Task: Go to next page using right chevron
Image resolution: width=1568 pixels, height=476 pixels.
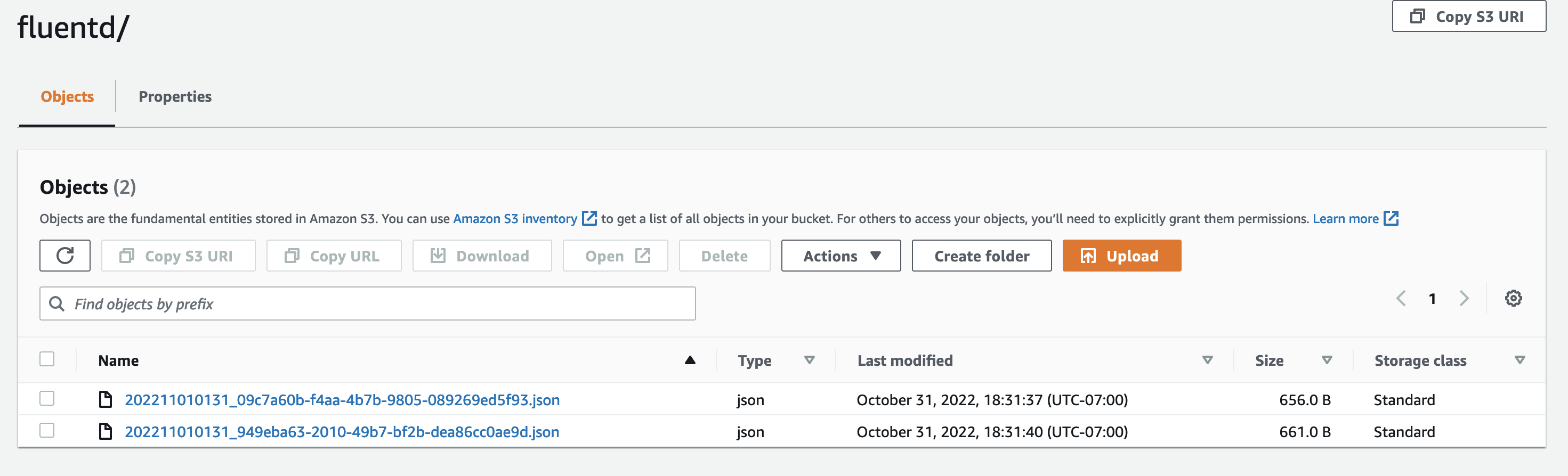Action: tap(1464, 299)
